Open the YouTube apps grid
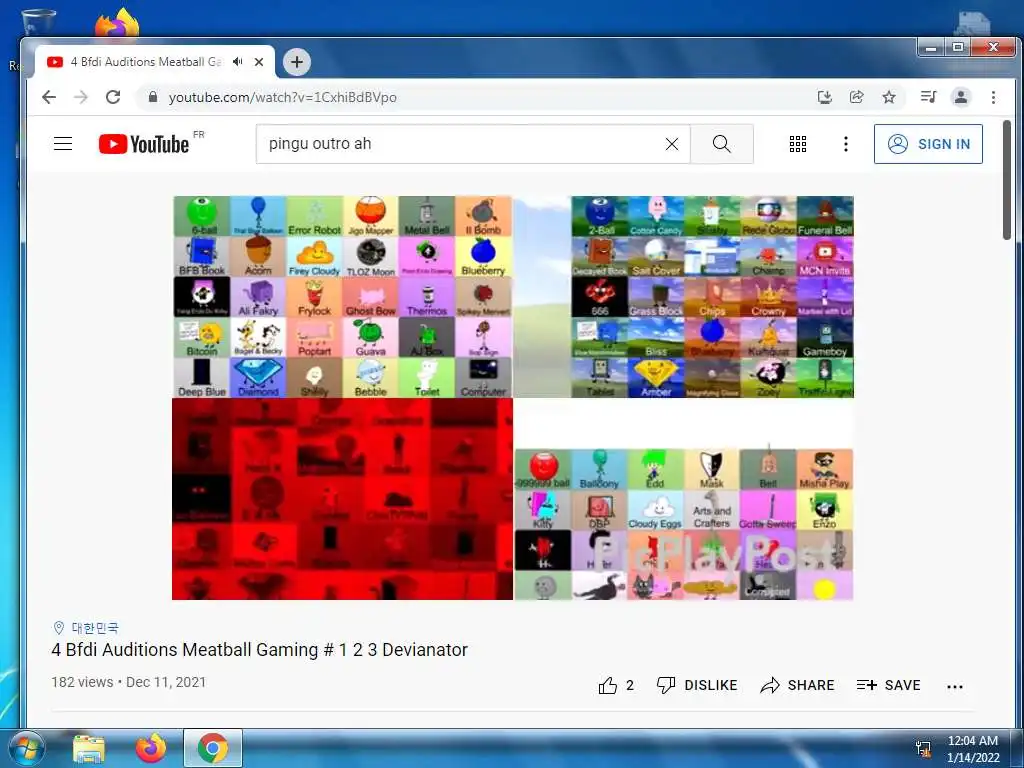The height and width of the screenshot is (768, 1024). tap(797, 144)
